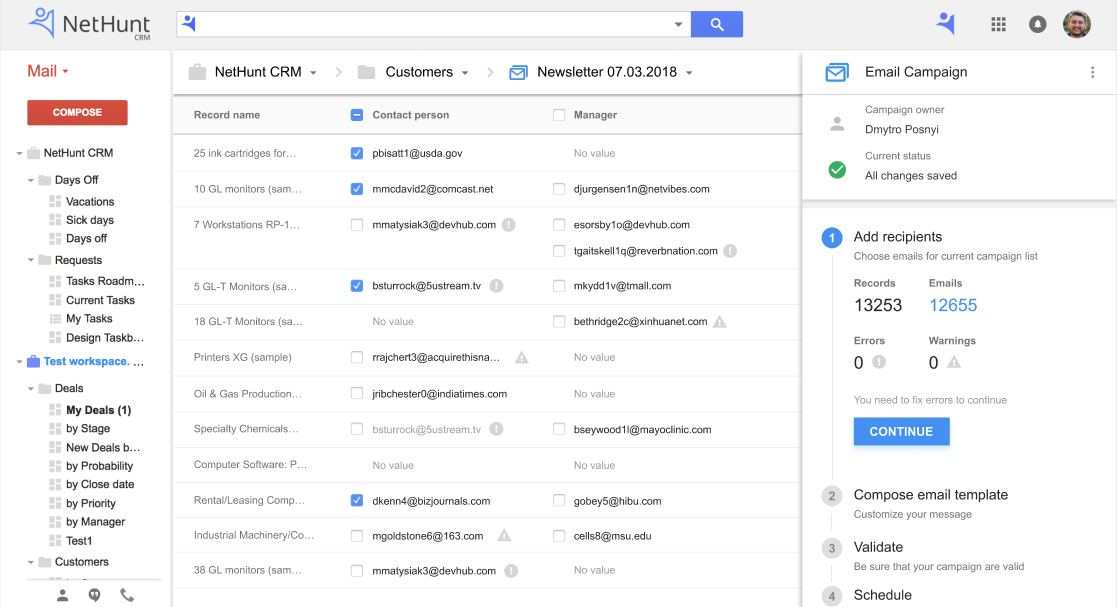Viewport: 1117px width, 607px height.
Task: Click the warning triangle beside bethridge2c@xinhuanet.com
Action: (719, 321)
